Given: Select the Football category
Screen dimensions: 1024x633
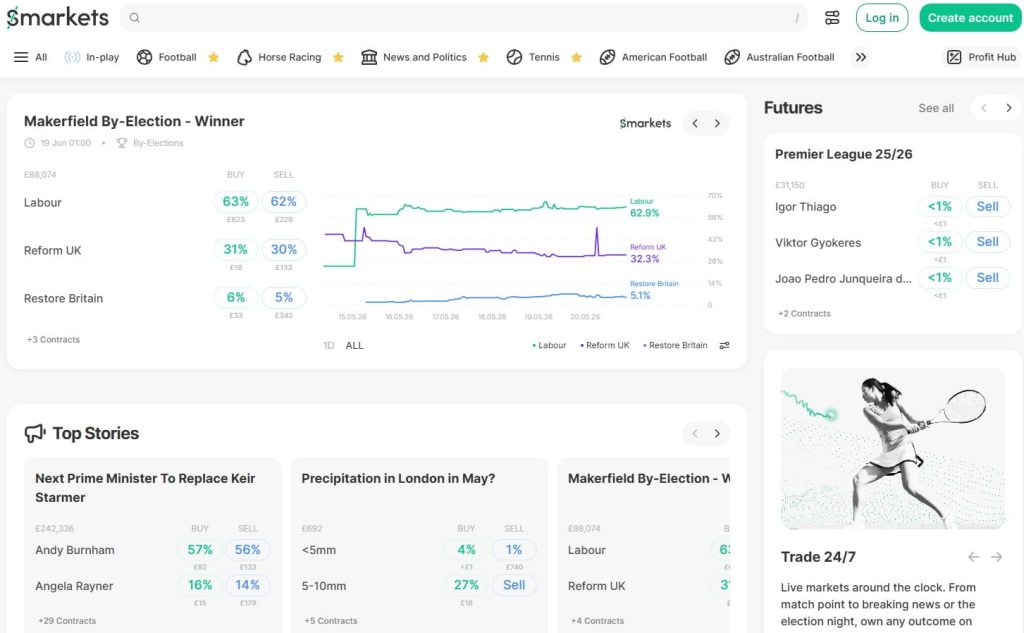Looking at the screenshot, I should click(x=167, y=57).
